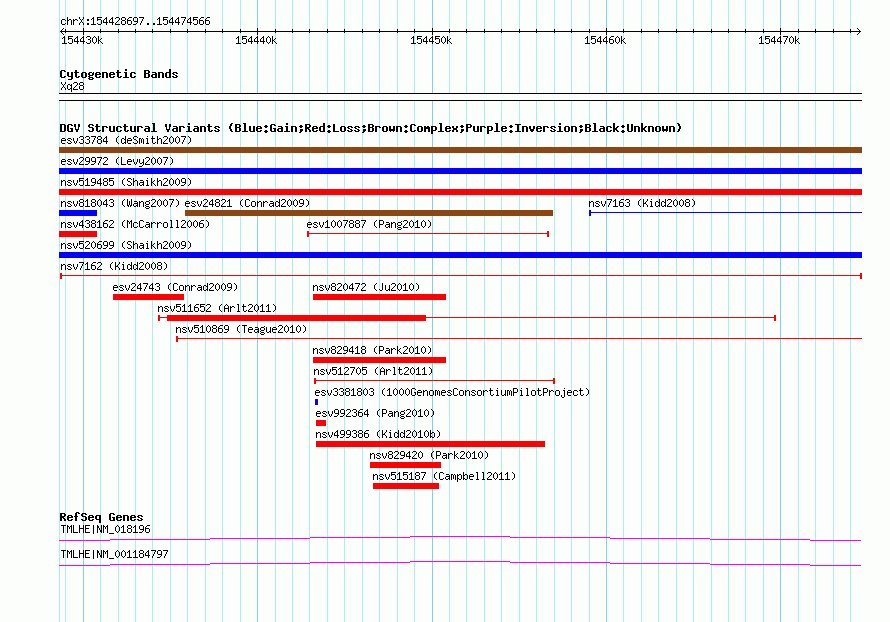Select the short red nsv438162 bar
The width and height of the screenshot is (890, 622).
point(78,234)
